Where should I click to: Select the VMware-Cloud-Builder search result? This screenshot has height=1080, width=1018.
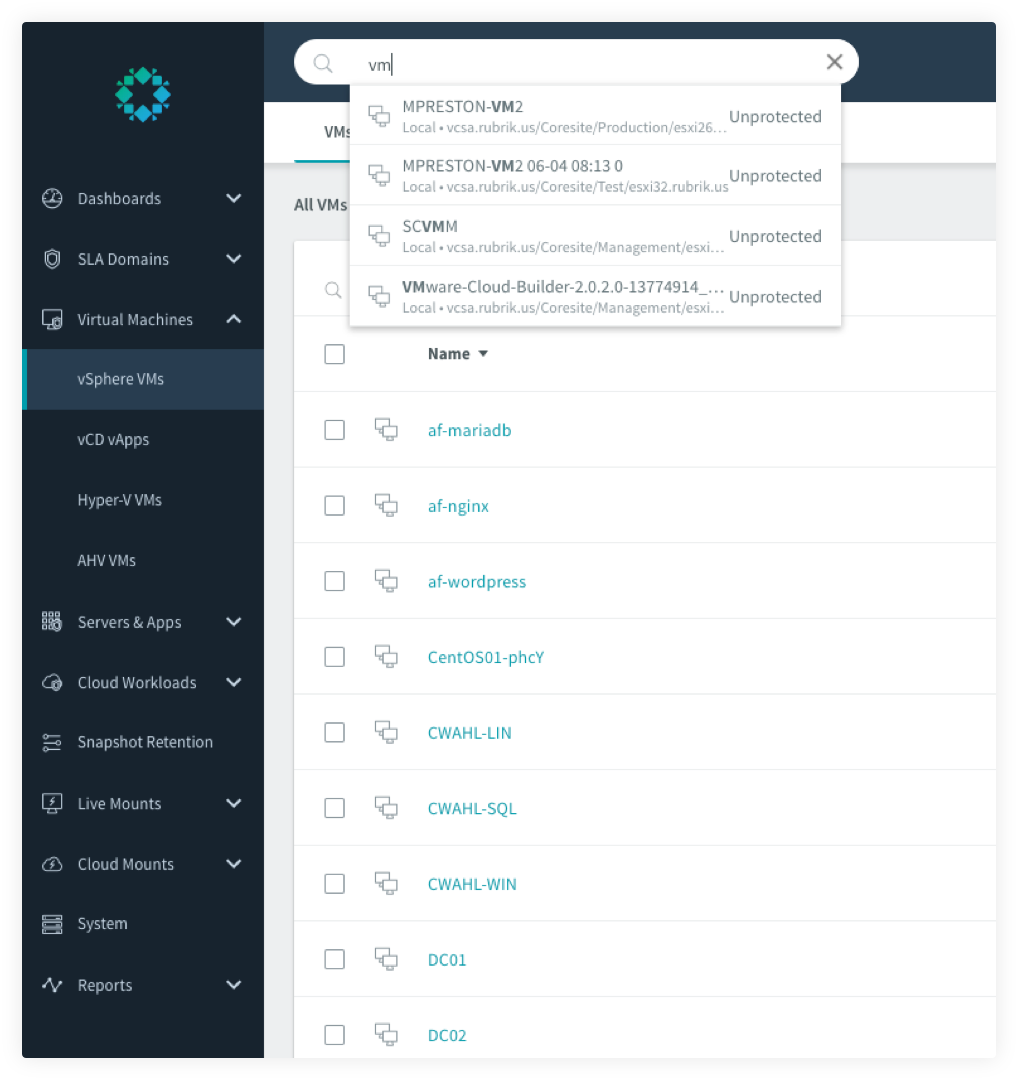(x=595, y=296)
